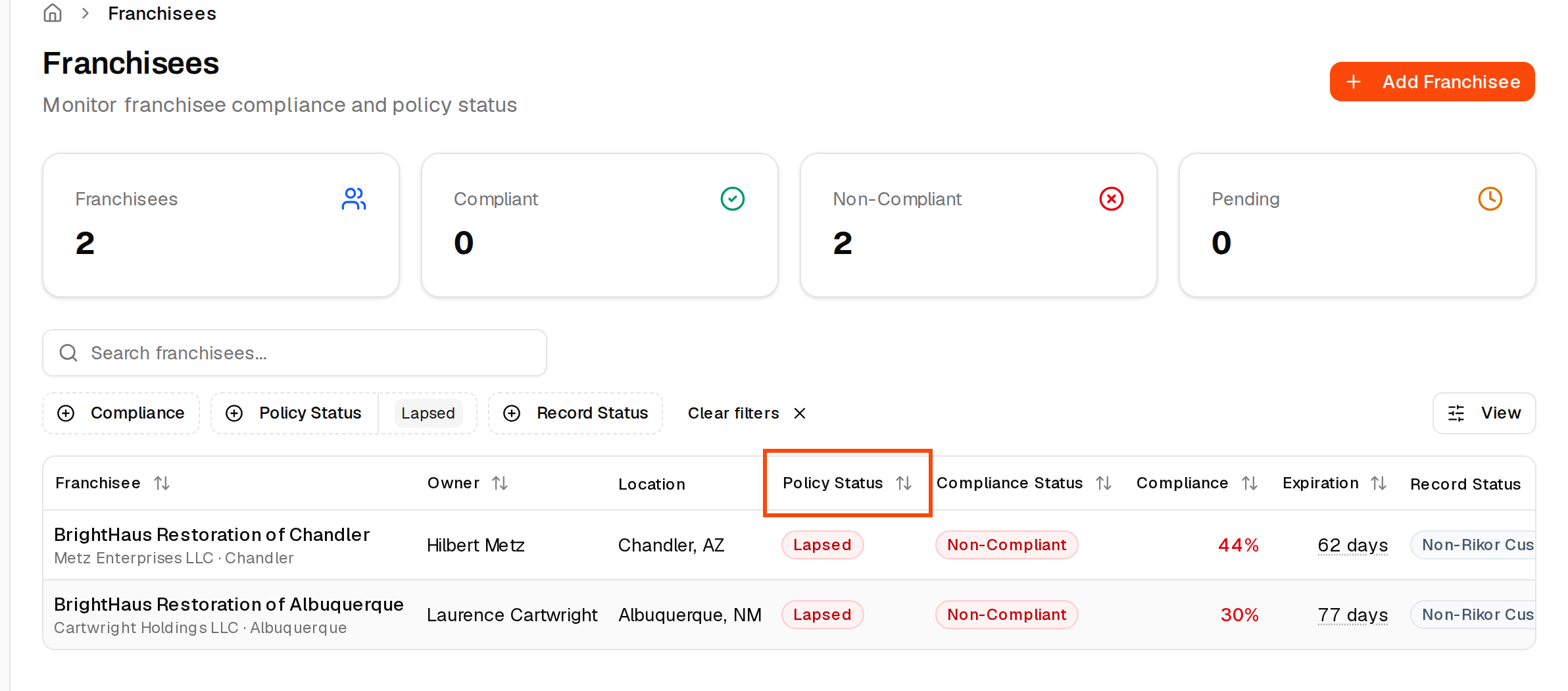Click the Albuquerque, NM location cell
1568x691 pixels.
(x=690, y=615)
